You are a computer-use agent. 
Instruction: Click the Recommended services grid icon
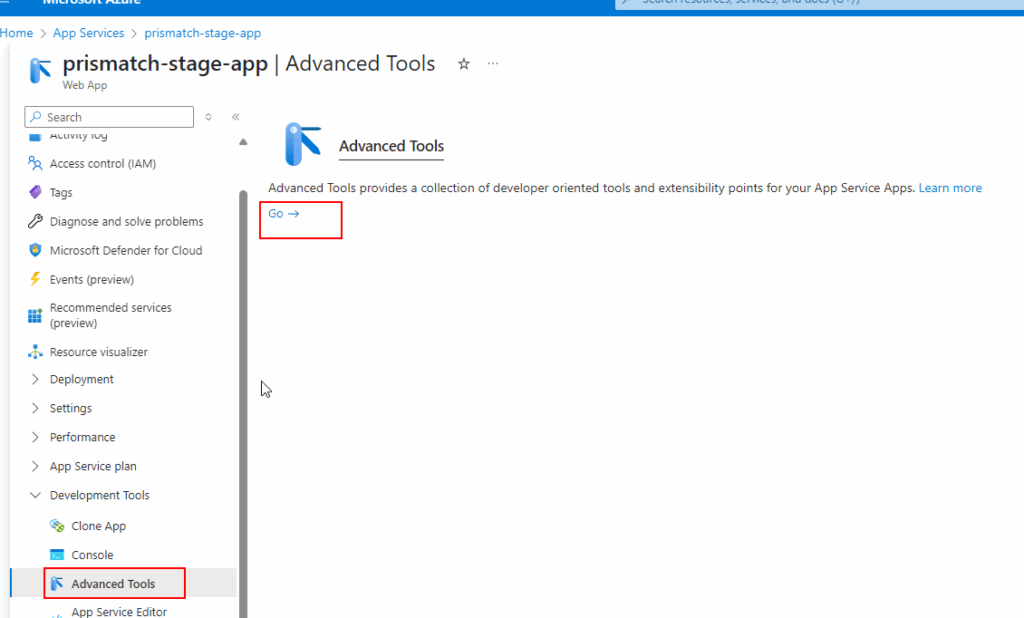point(35,316)
